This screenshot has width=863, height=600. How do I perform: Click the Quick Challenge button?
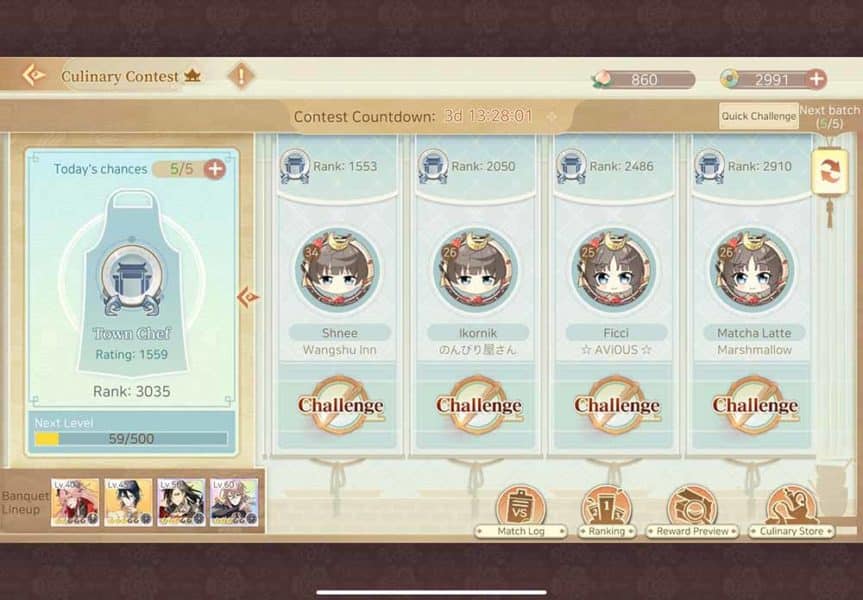point(758,116)
